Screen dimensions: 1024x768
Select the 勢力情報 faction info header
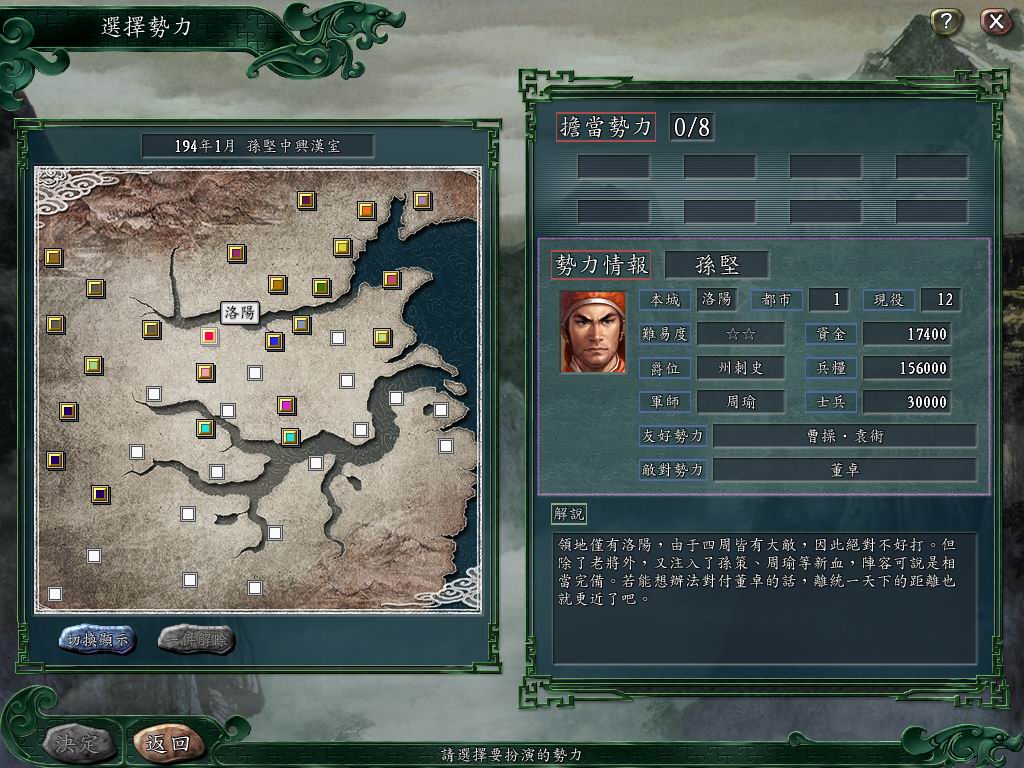point(601,265)
